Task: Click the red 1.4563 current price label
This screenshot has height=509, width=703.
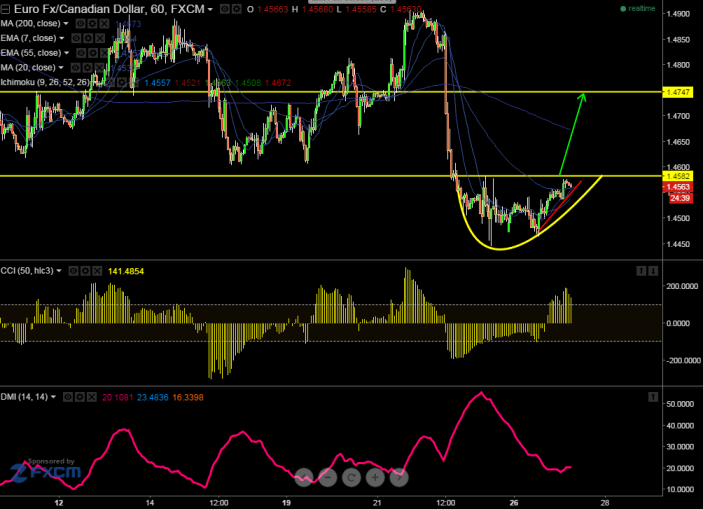Action: coord(677,187)
